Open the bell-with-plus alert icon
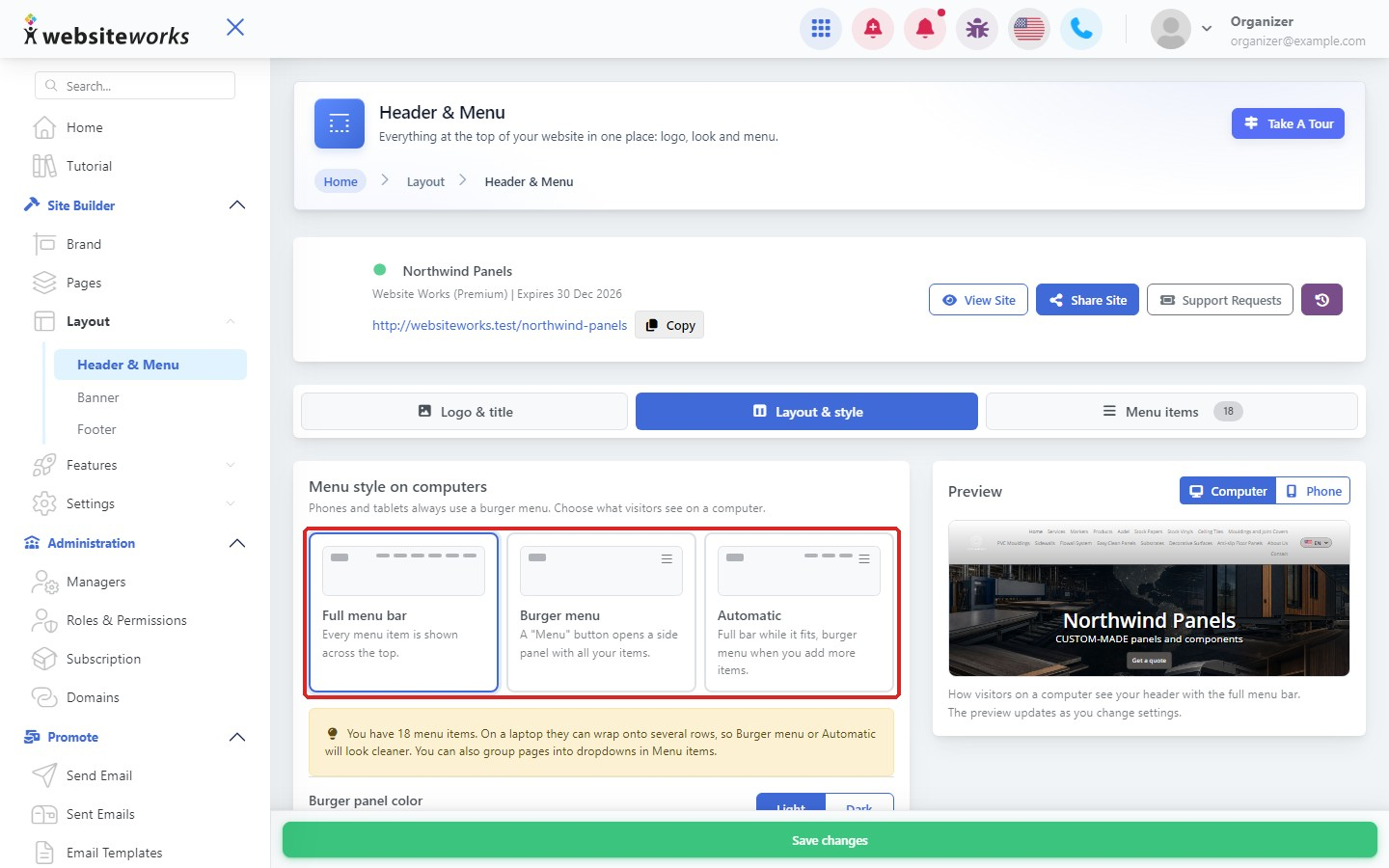 click(873, 29)
